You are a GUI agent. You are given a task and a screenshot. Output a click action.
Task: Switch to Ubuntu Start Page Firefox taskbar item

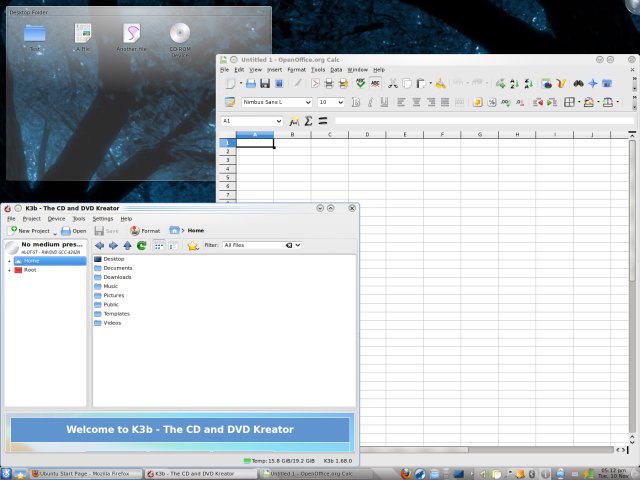click(86, 474)
